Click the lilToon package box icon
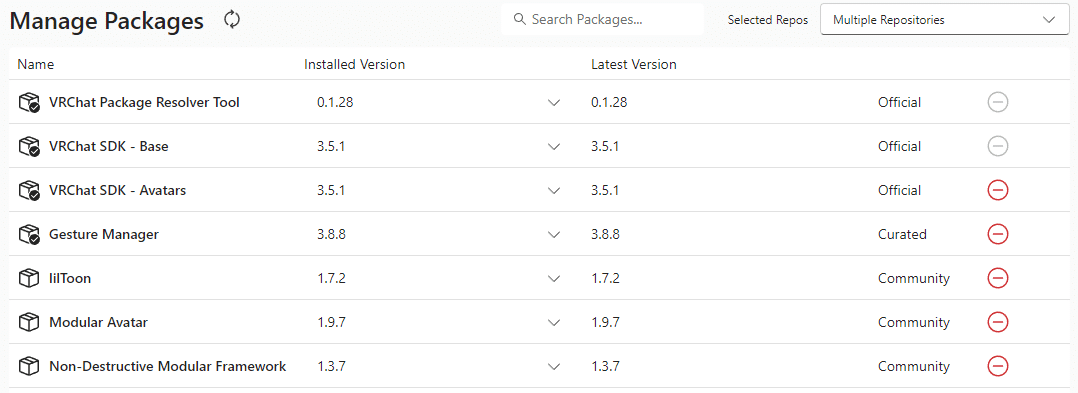Screen dimensions: 1078x393 (28, 278)
